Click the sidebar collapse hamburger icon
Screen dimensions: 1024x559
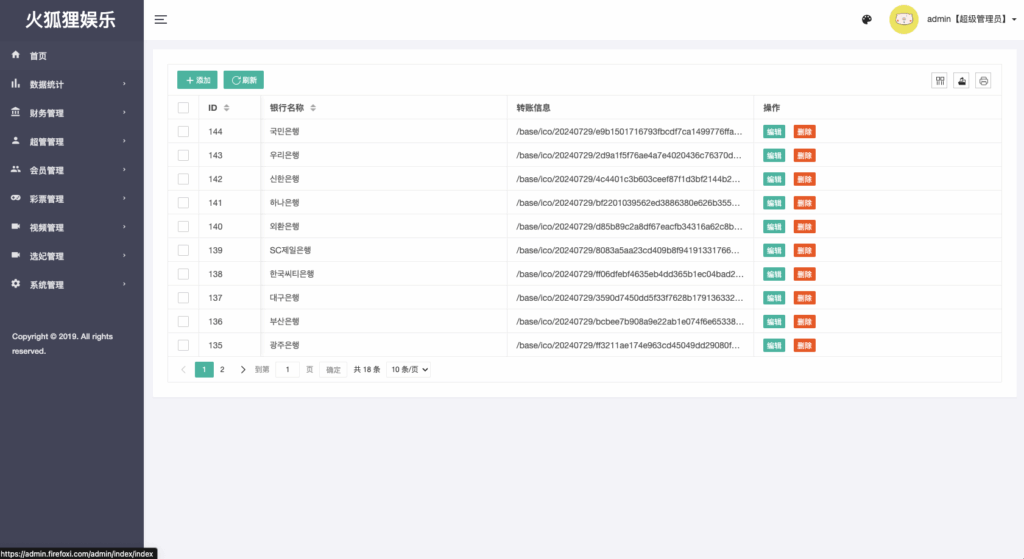point(160,19)
